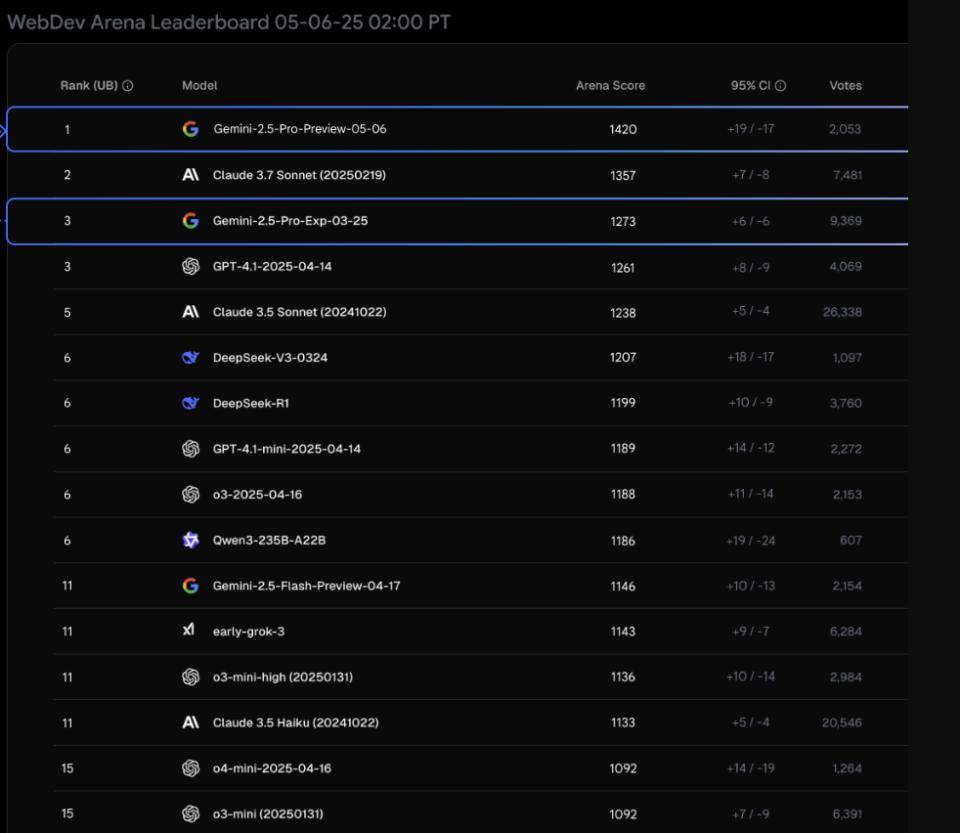This screenshot has height=833, width=960.
Task: Sort by the Votes column header
Action: click(846, 86)
